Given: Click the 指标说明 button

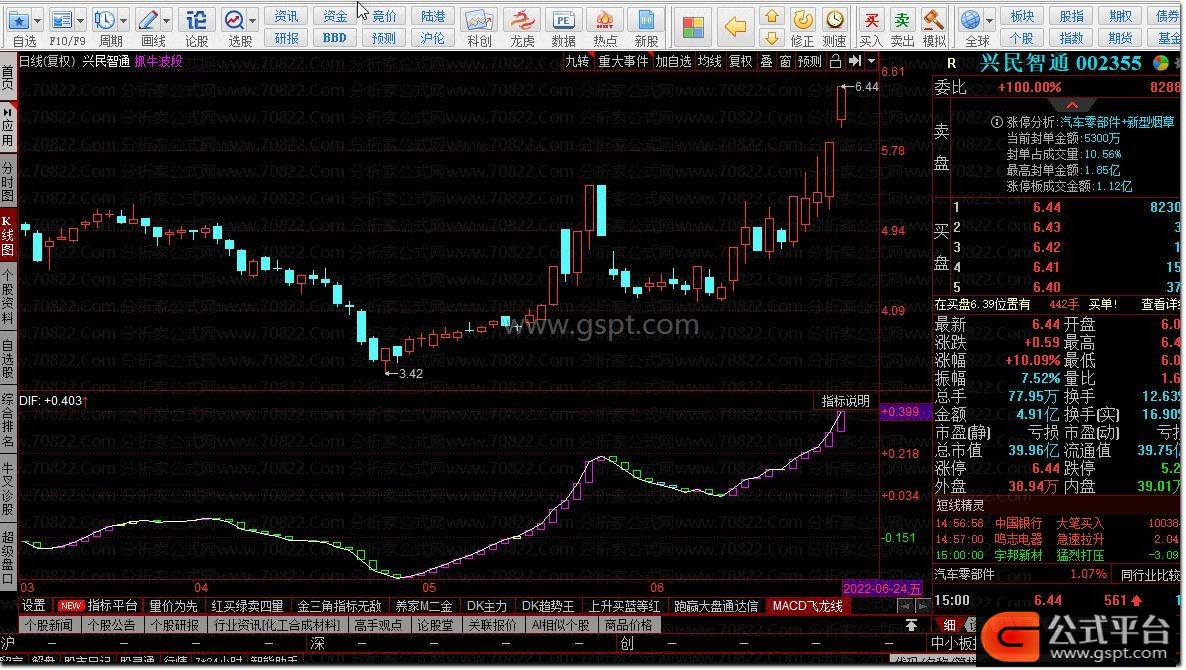Looking at the screenshot, I should 846,402.
